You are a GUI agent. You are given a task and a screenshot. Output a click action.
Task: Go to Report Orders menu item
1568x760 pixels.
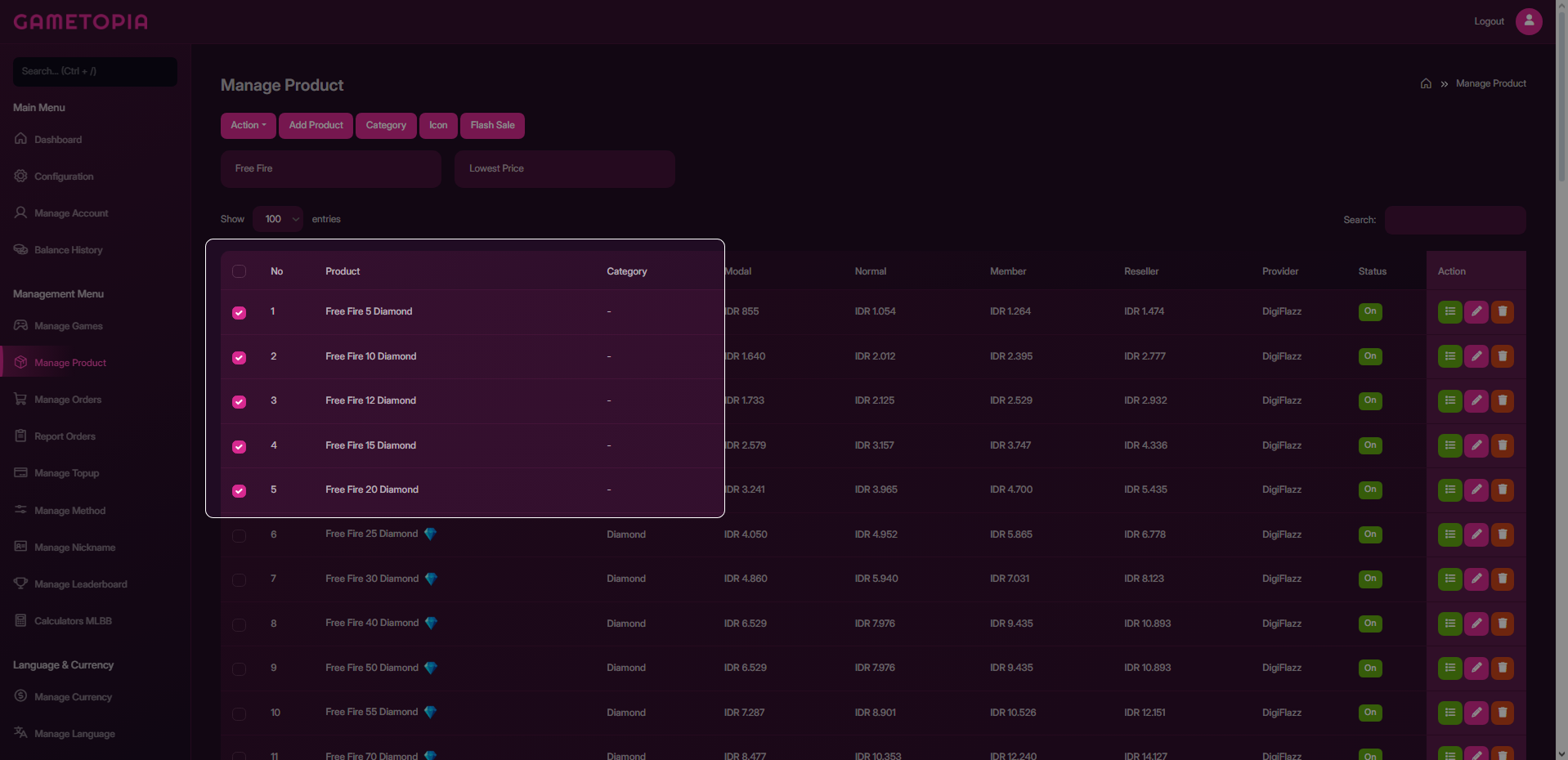tap(65, 436)
